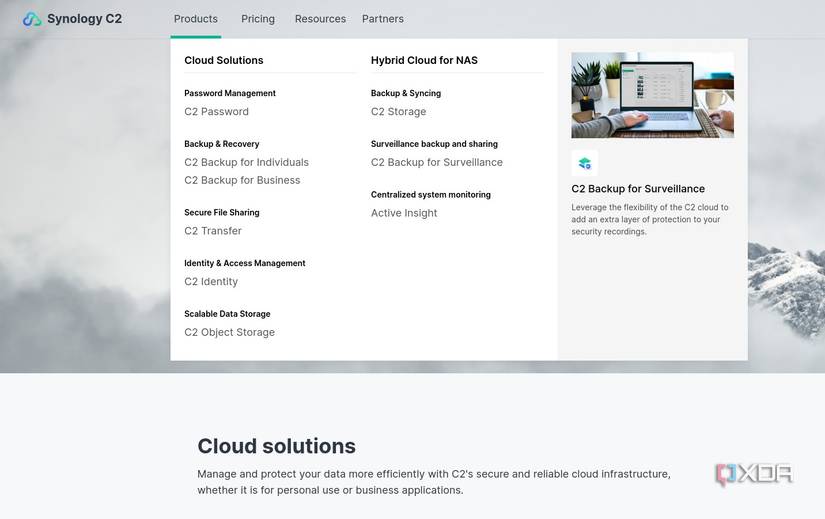Click the Identity & Access Management label
This screenshot has height=519, width=825.
pyautogui.click(x=245, y=263)
